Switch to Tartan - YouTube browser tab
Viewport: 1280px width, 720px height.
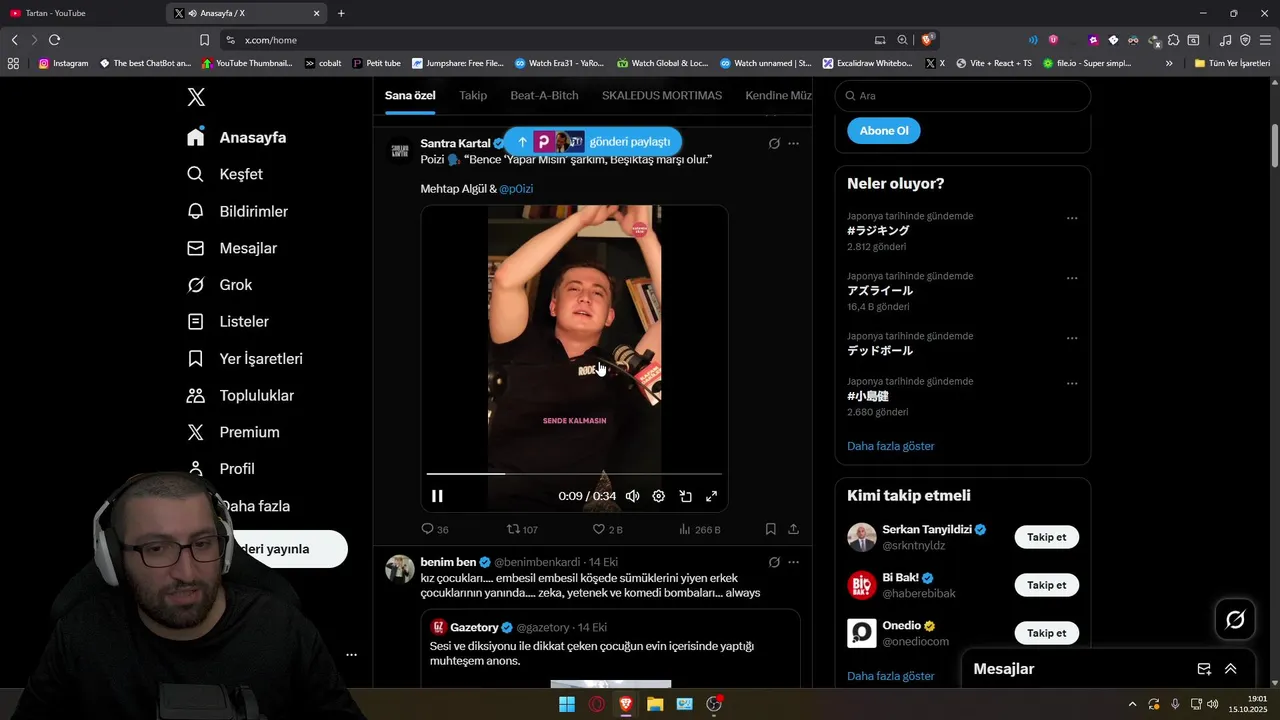coord(80,13)
